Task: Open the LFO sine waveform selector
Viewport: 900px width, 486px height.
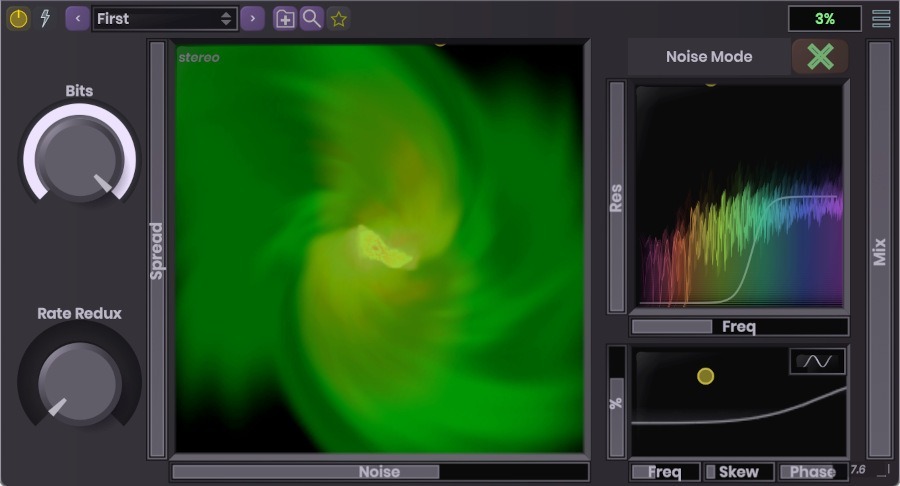Action: [x=817, y=361]
